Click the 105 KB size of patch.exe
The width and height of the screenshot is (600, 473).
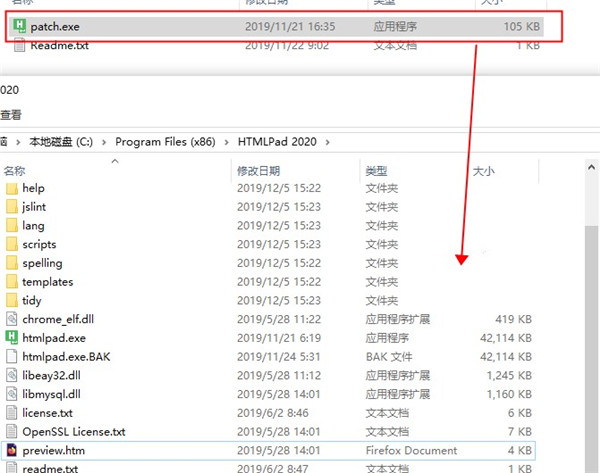(x=522, y=27)
